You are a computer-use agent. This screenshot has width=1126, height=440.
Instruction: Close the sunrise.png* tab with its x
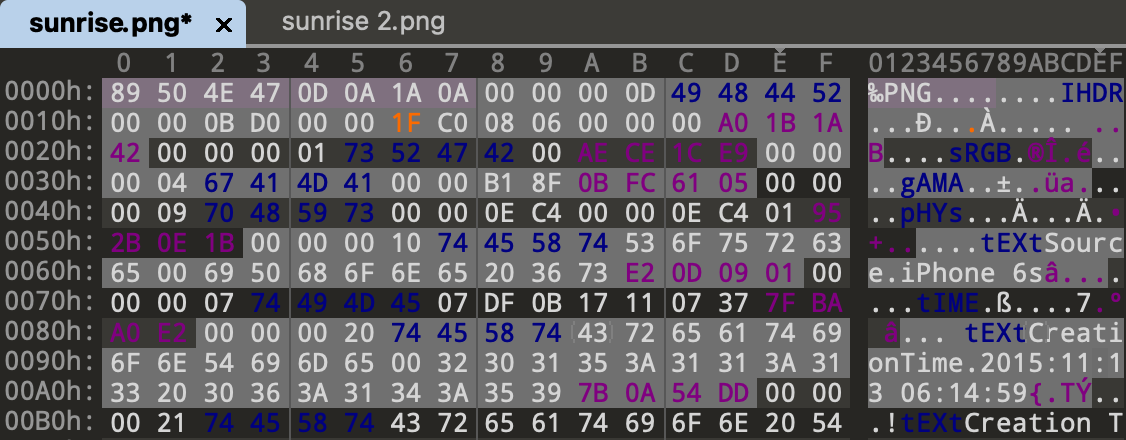tap(224, 25)
